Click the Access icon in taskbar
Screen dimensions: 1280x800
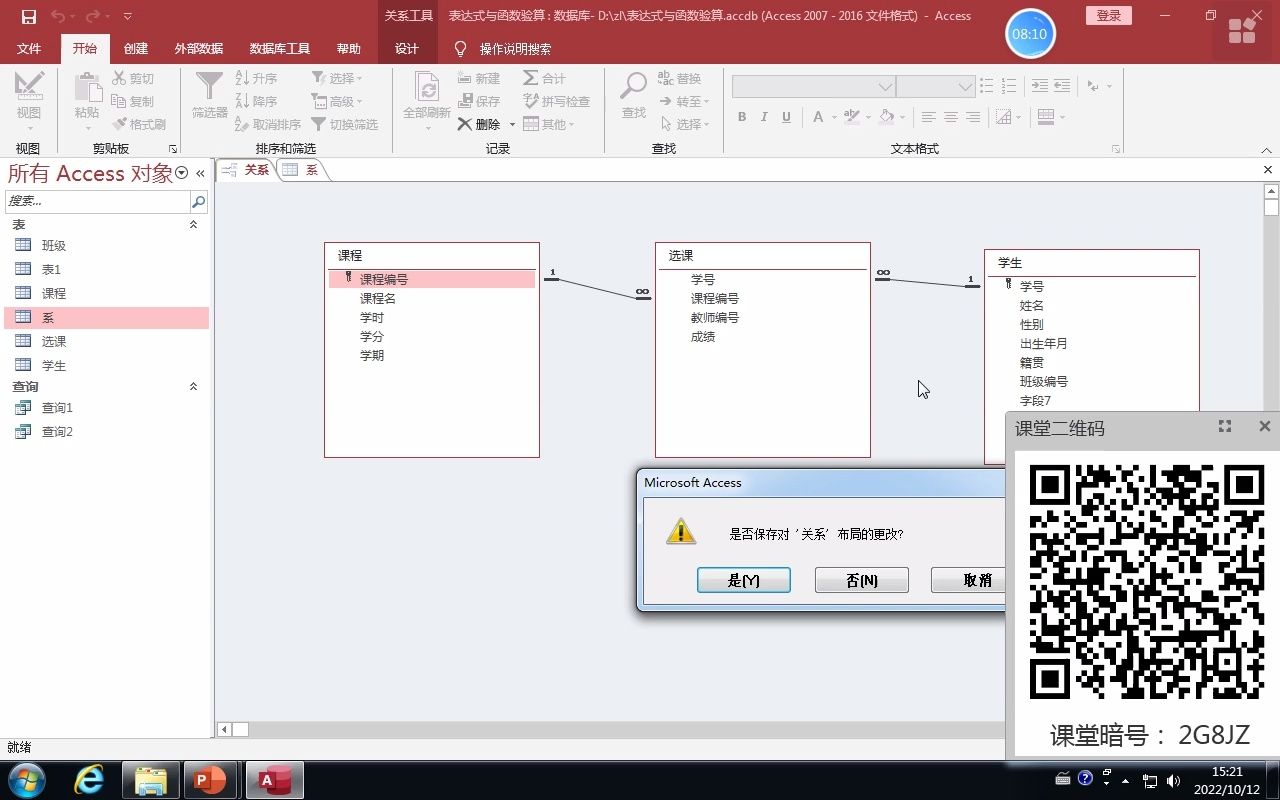275,780
